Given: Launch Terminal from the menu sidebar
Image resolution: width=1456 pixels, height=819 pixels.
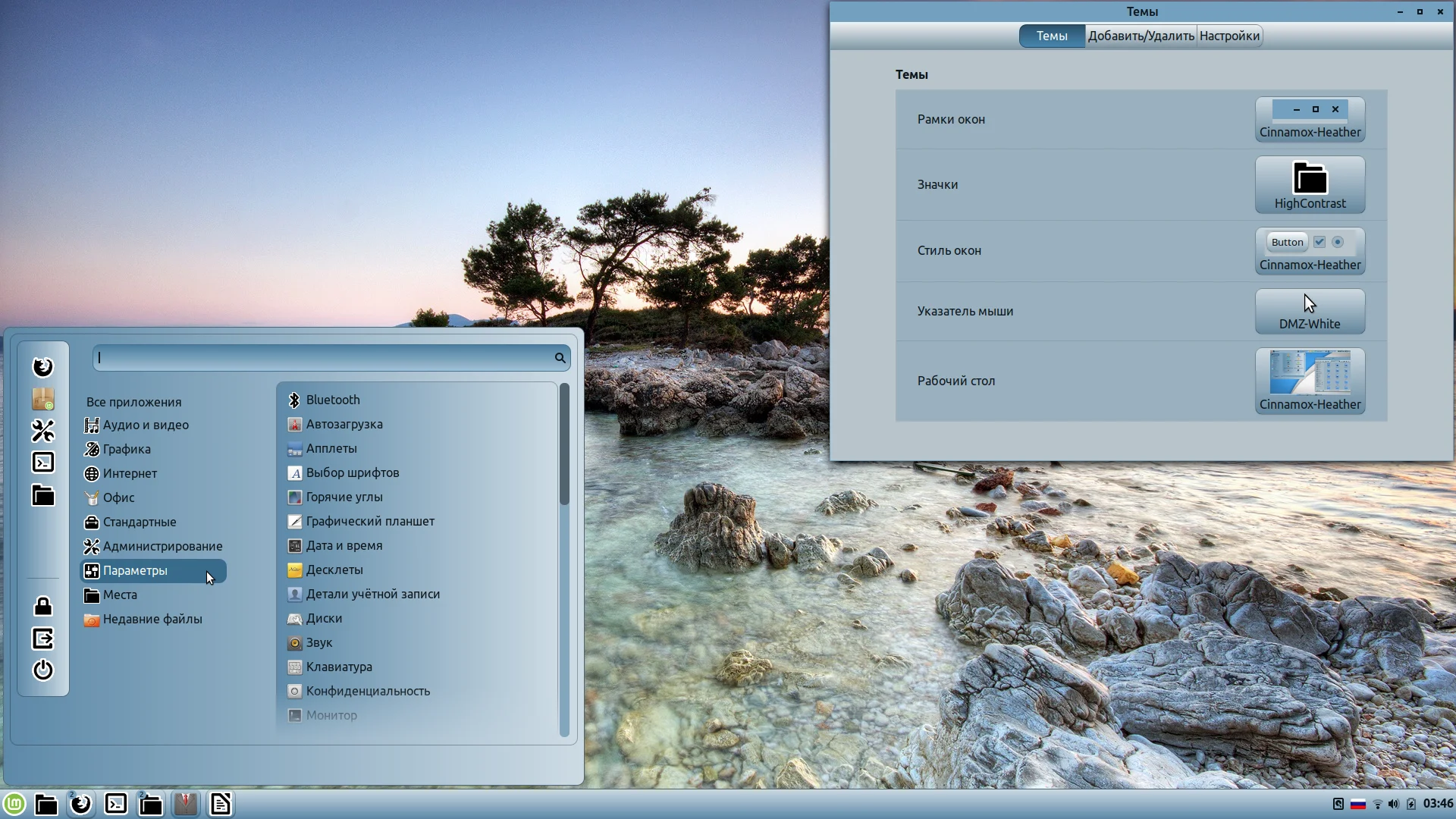Looking at the screenshot, I should tap(43, 463).
